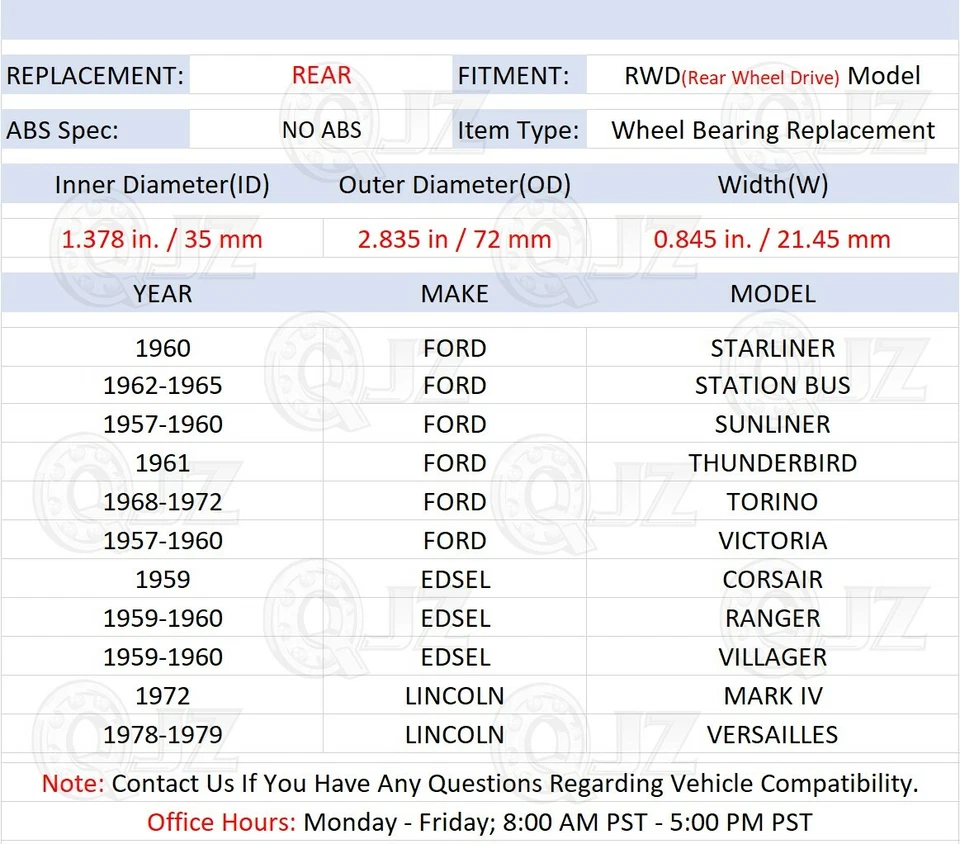960x844 pixels.
Task: Click the red Office Hours: label
Action: point(221,823)
